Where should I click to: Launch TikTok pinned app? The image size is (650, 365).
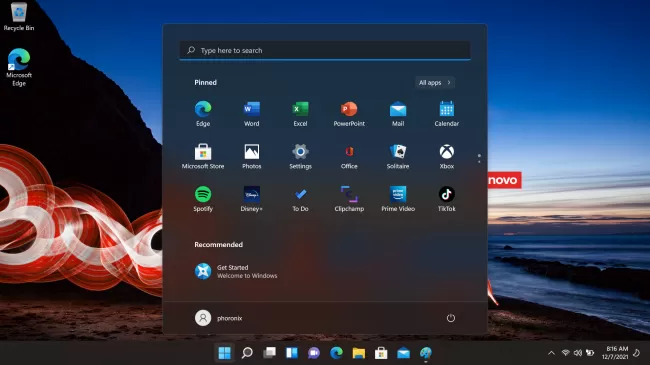pos(446,199)
